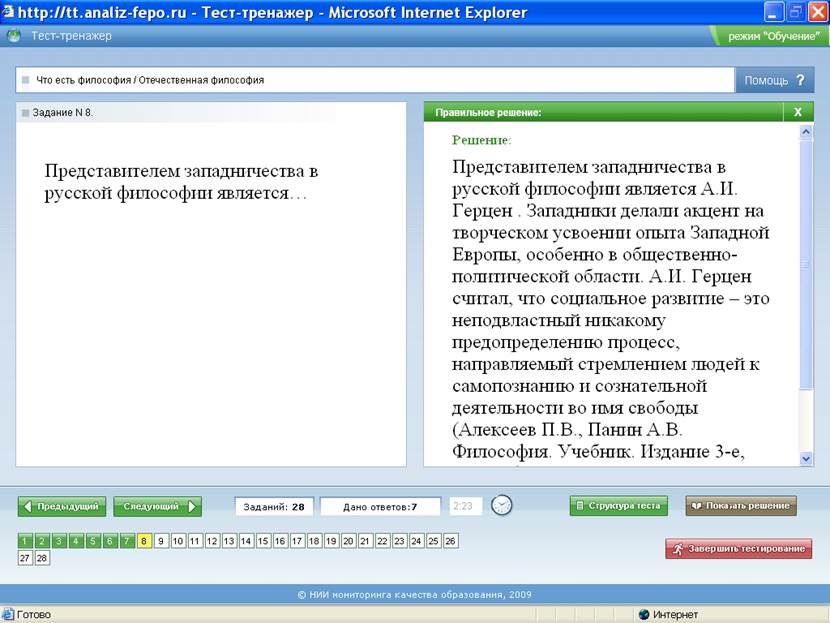Jump to question 17
The image size is (830, 623).
click(x=297, y=541)
